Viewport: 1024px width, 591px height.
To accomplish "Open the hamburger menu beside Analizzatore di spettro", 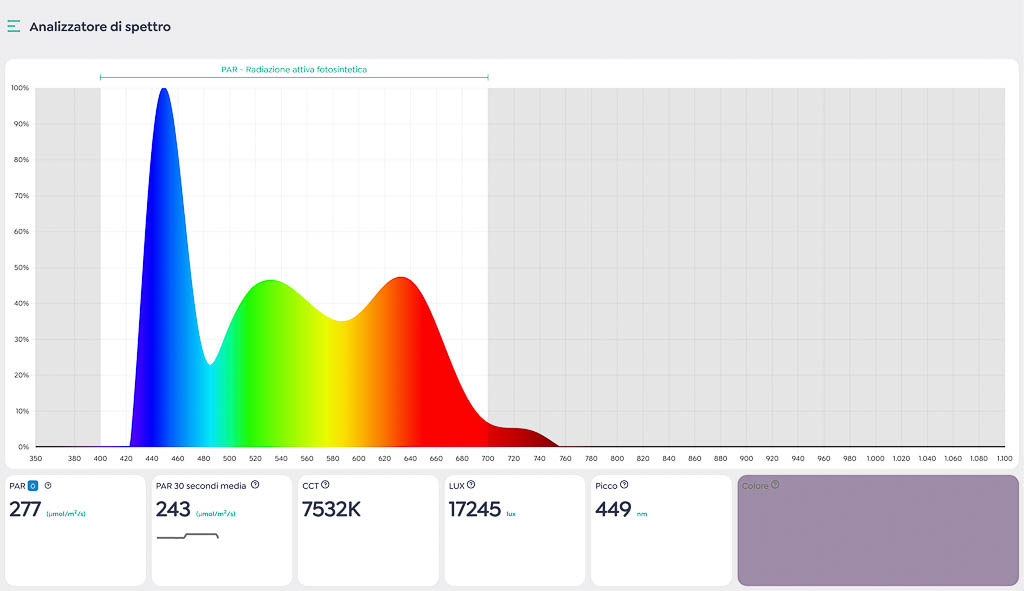I will pyautogui.click(x=14, y=27).
